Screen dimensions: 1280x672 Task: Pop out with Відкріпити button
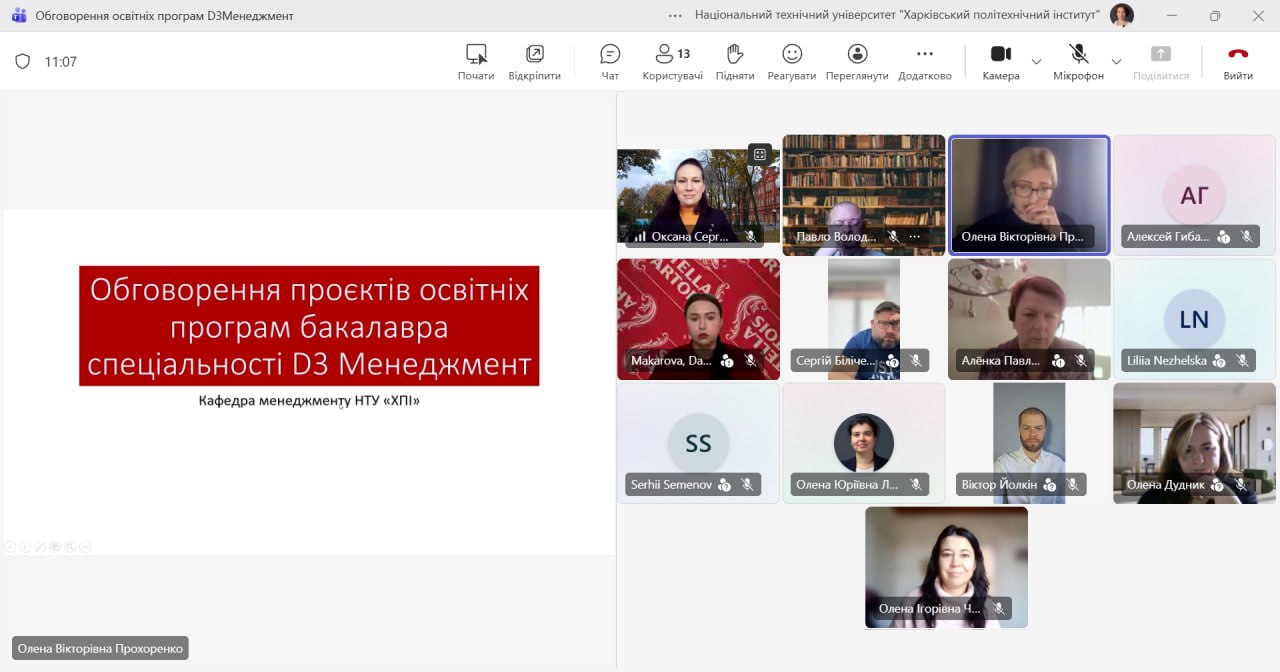click(x=534, y=61)
